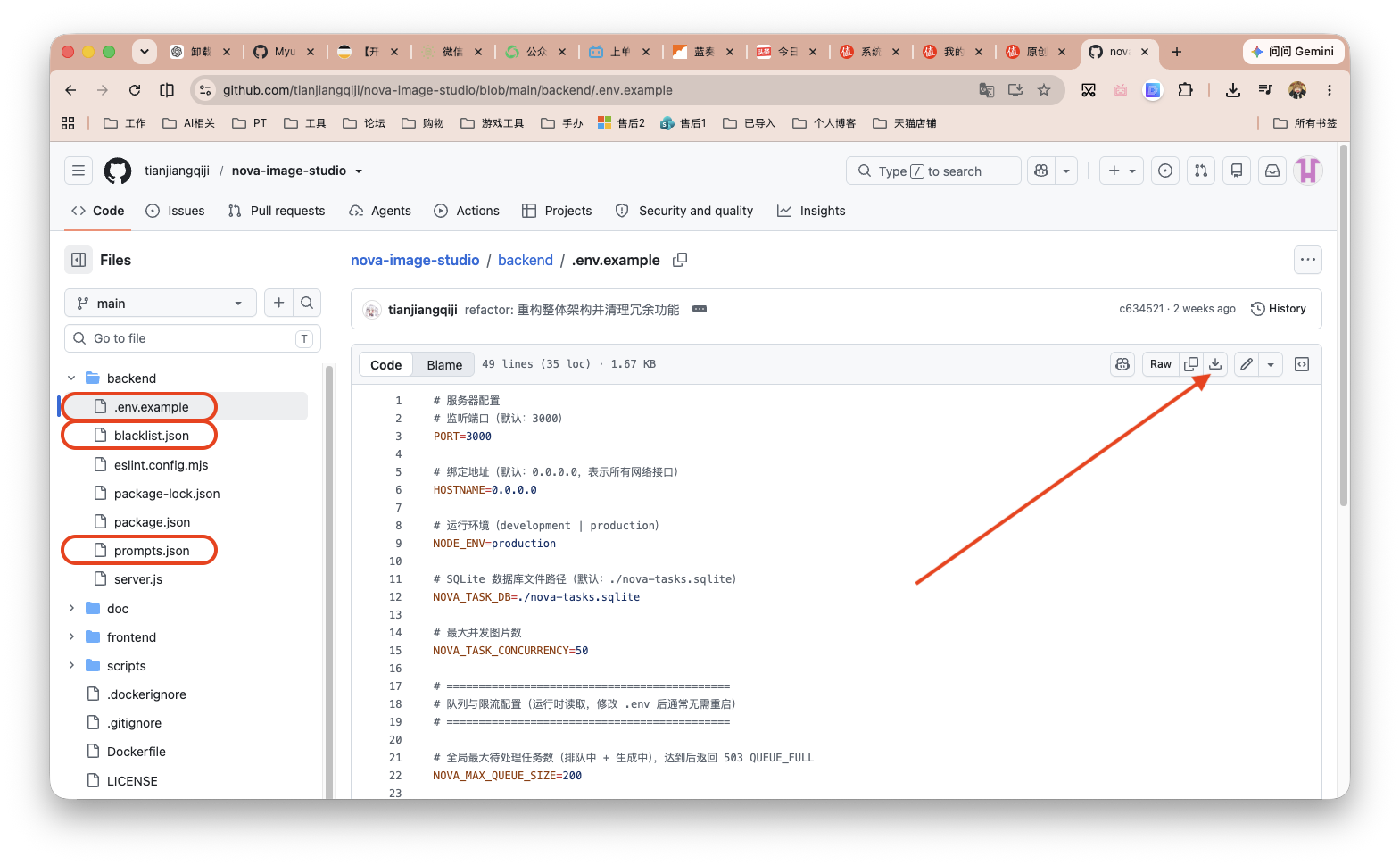Download the raw .env.example file
Screen dimensions: 1400x865
tap(1215, 364)
